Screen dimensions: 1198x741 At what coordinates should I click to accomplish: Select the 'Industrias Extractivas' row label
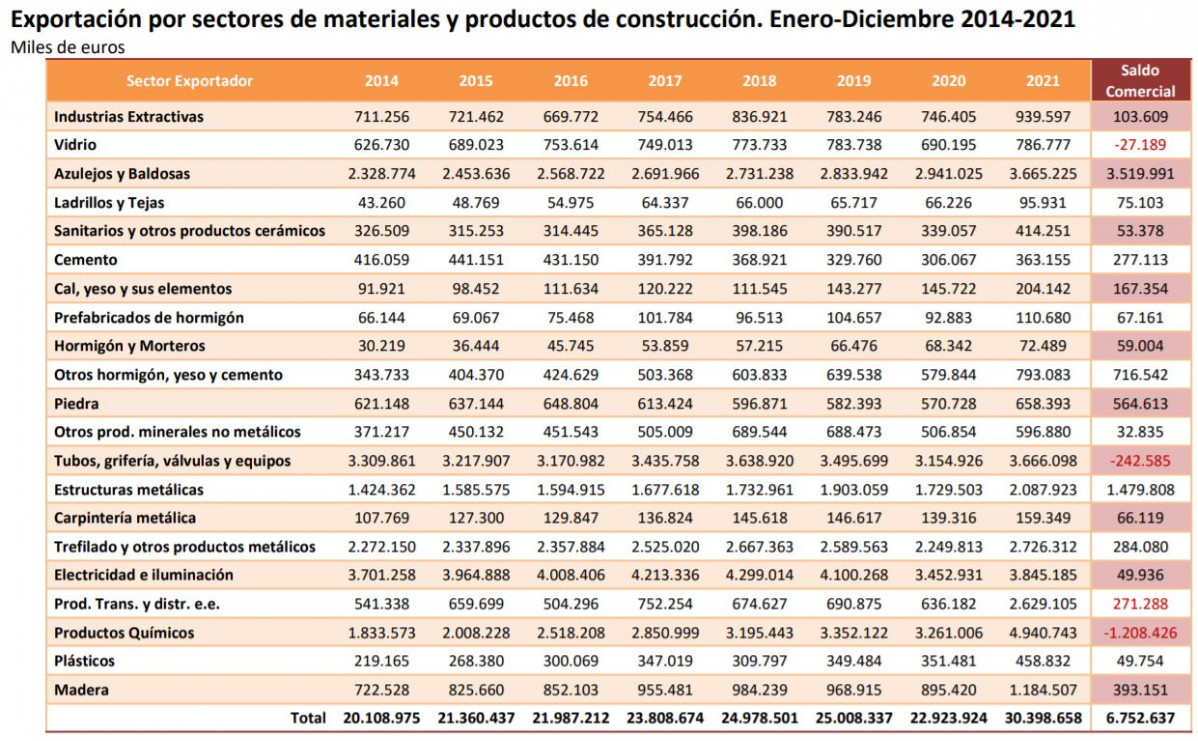(128, 117)
